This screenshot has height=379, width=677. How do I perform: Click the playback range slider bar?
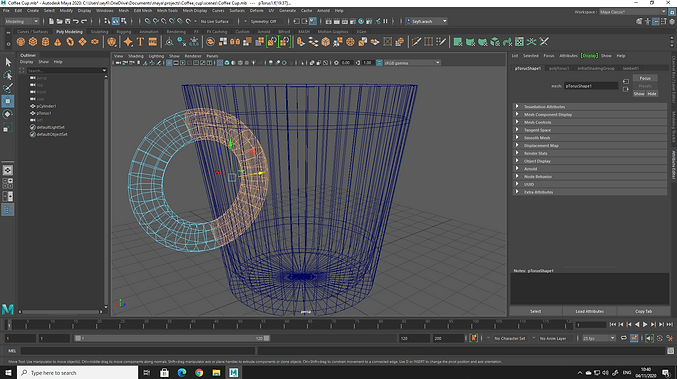(172, 338)
